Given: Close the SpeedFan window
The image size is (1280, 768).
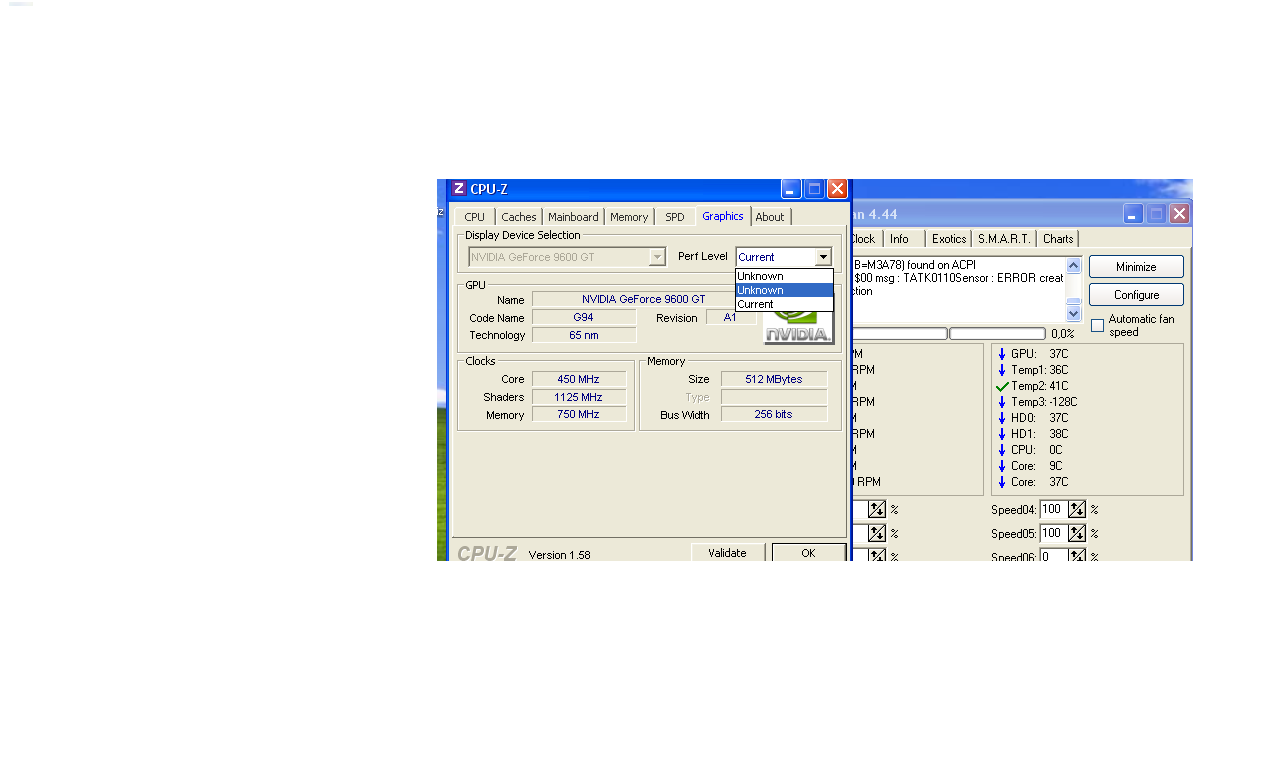Looking at the screenshot, I should pos(1179,213).
